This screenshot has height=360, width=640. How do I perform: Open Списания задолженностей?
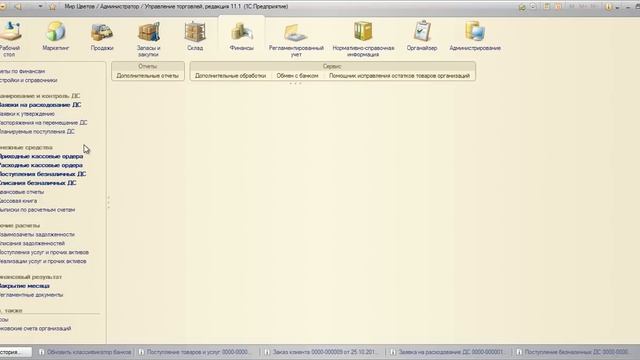coord(32,243)
